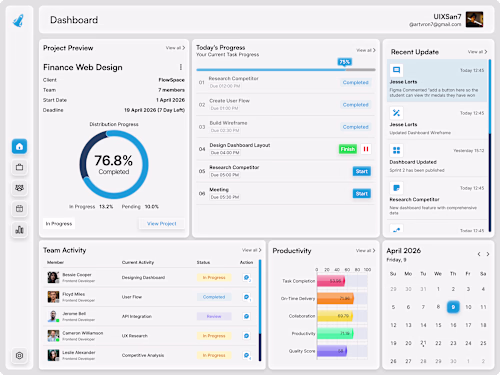Go to previous month in calendar
Viewport: 500px width, 375px height.
(479, 254)
